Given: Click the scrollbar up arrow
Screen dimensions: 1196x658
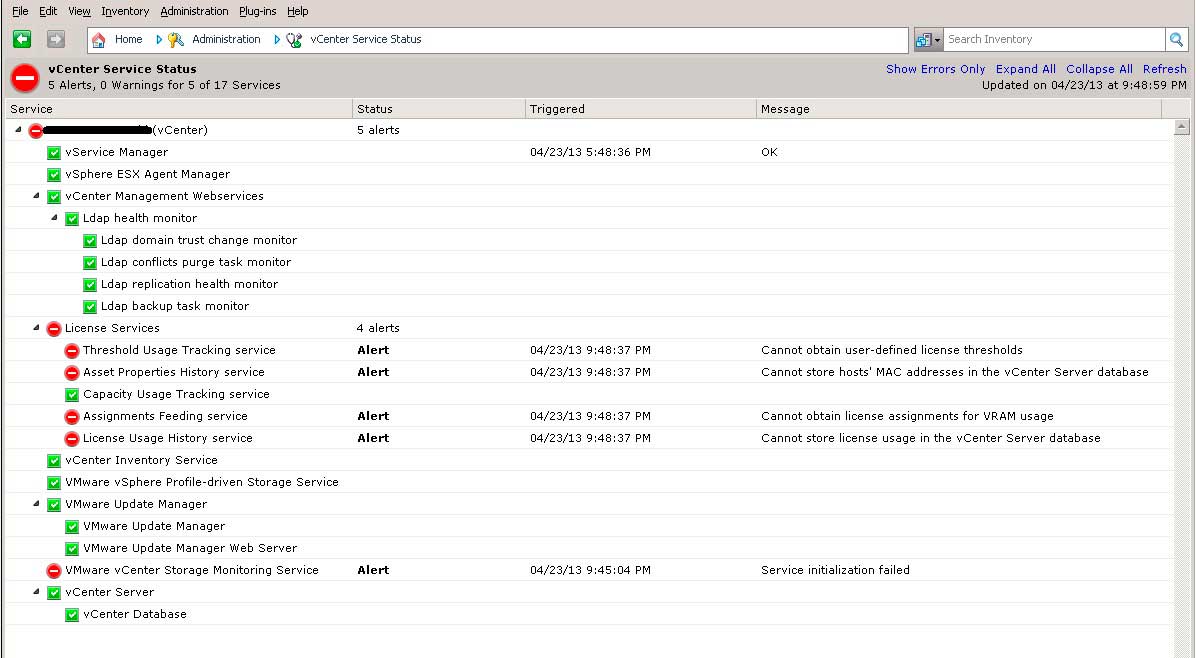Looking at the screenshot, I should coord(1182,127).
